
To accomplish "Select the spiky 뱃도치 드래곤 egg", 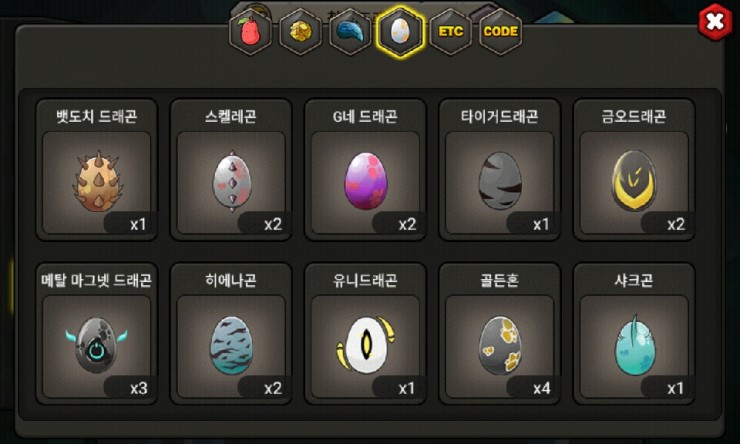I will (x=97, y=182).
